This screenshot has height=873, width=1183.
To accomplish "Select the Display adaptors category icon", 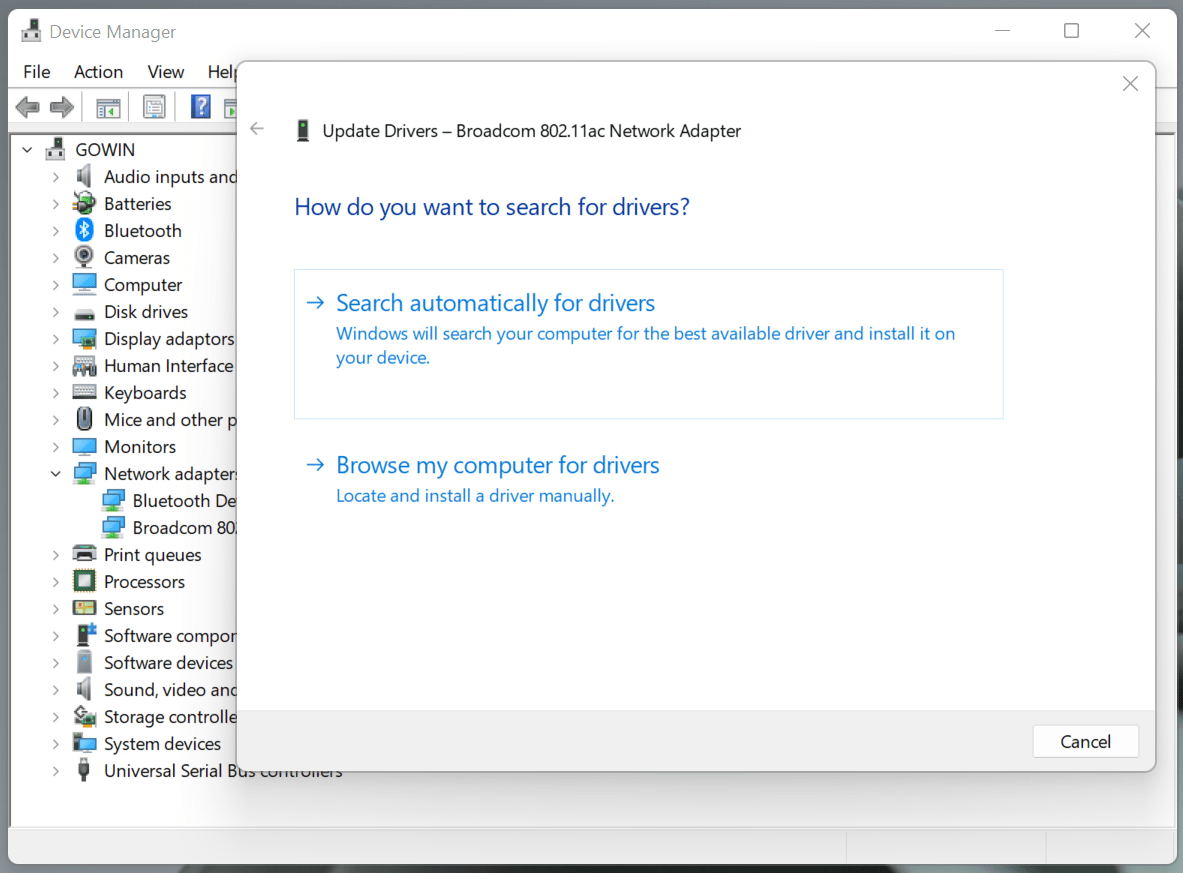I will pyautogui.click(x=82, y=338).
